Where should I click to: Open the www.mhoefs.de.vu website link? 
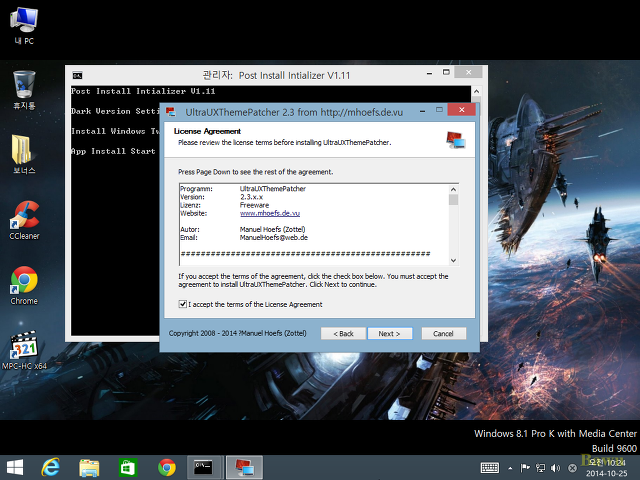click(x=270, y=213)
